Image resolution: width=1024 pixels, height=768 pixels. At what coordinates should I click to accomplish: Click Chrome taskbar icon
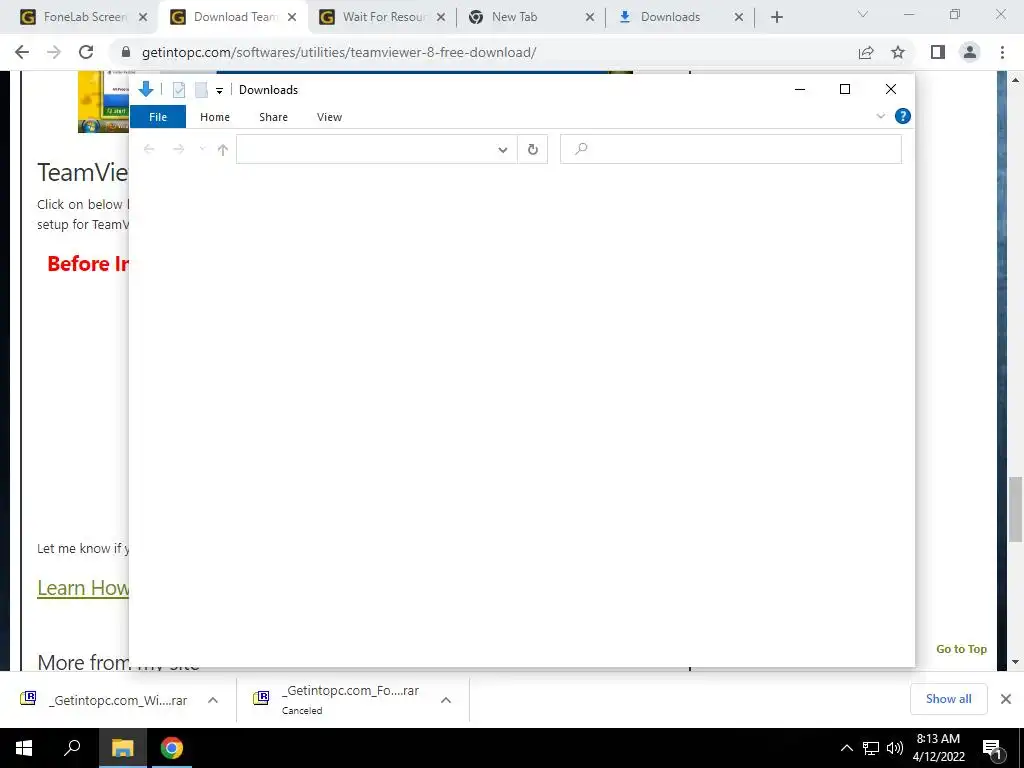(x=172, y=748)
